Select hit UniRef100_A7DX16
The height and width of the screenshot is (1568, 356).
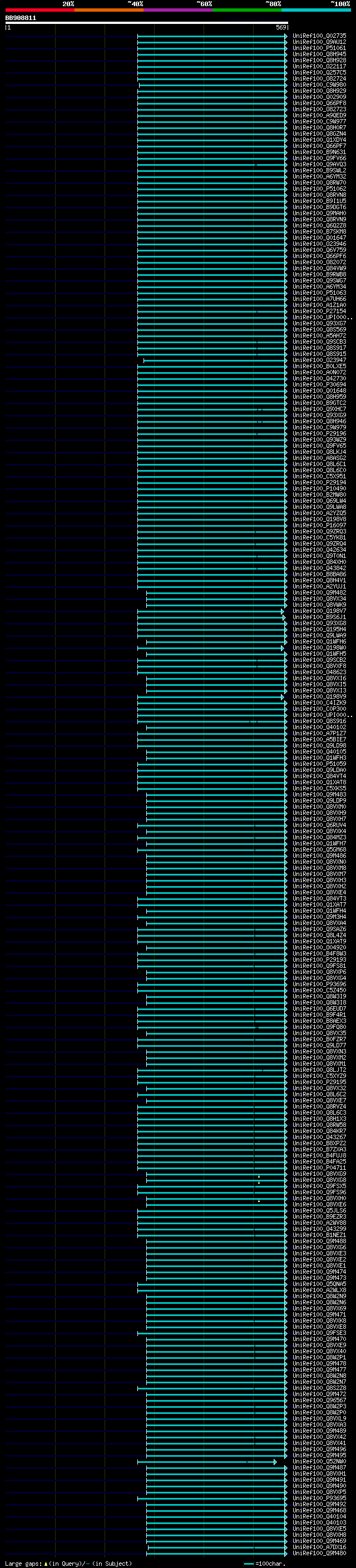tap(319, 1547)
